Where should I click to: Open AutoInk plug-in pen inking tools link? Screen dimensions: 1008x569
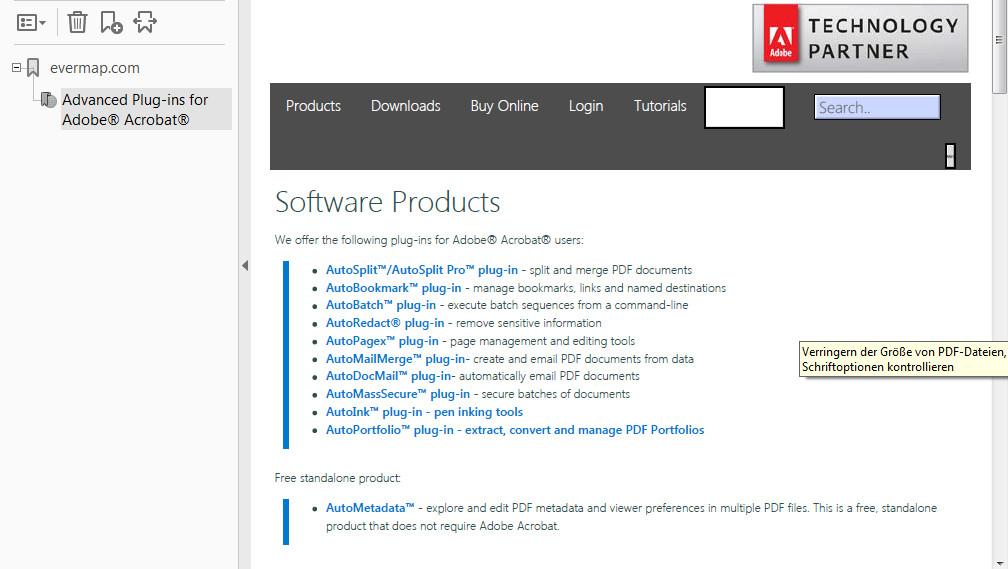(424, 411)
